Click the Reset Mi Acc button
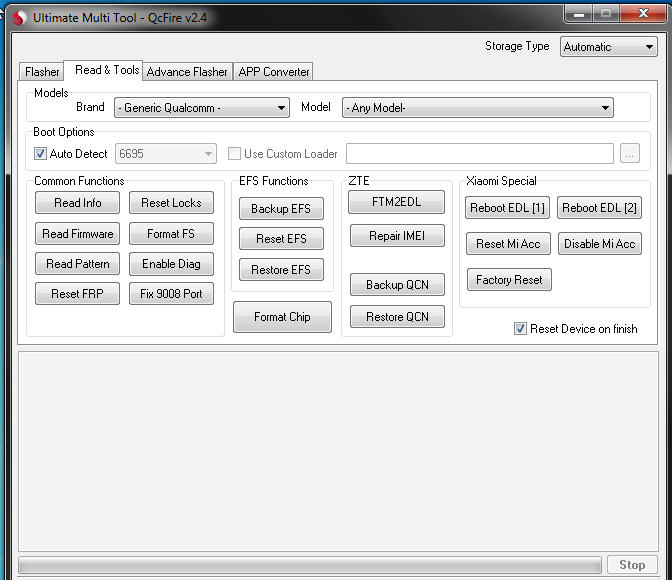Image resolution: width=672 pixels, height=580 pixels. (508, 244)
